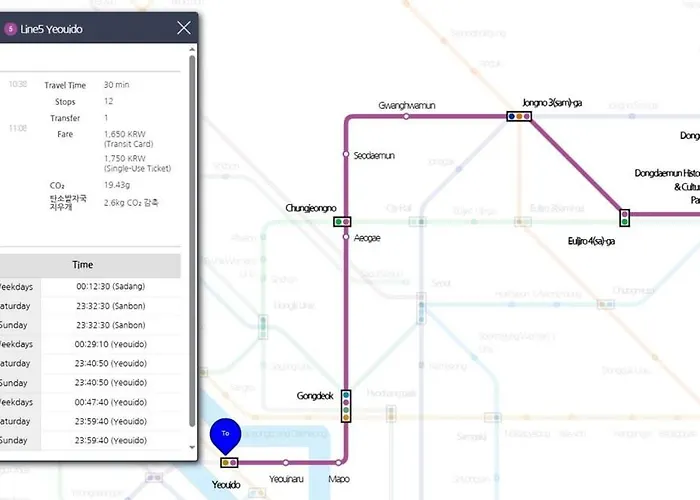
Task: Click 00:47:40 (Yeouido) time entry
Action: (111, 402)
